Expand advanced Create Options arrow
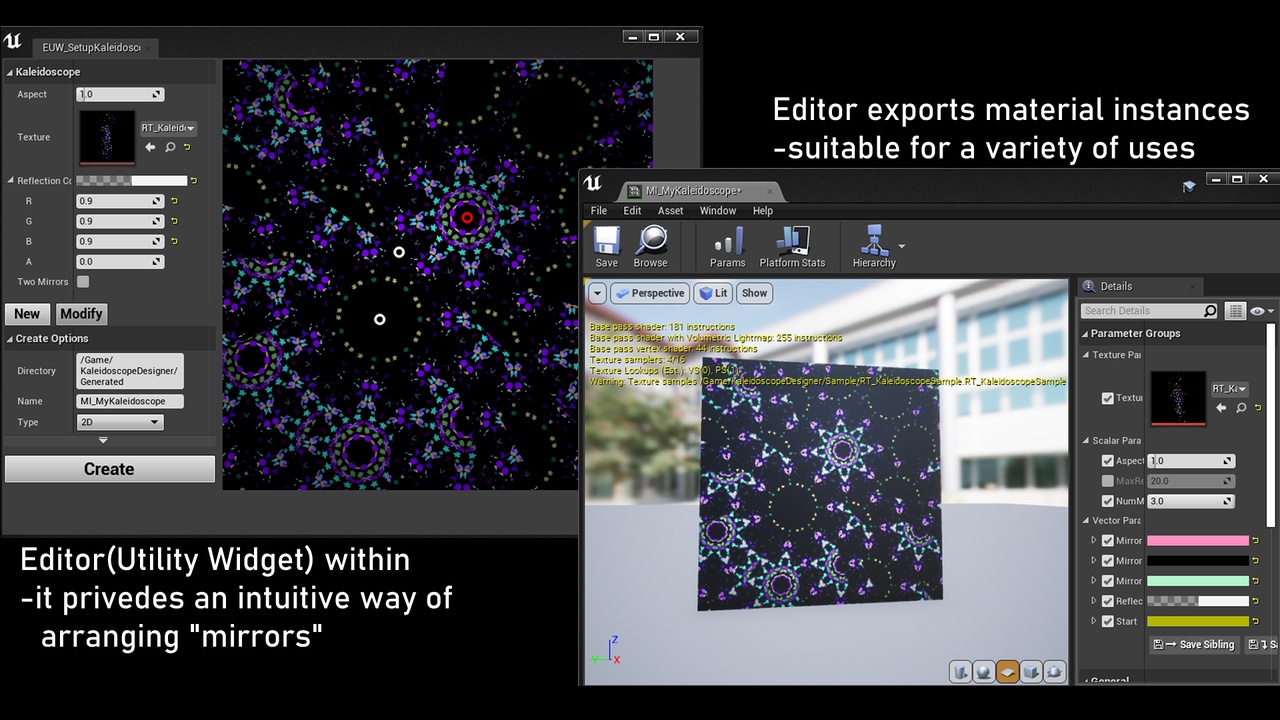This screenshot has height=720, width=1280. click(x=103, y=440)
